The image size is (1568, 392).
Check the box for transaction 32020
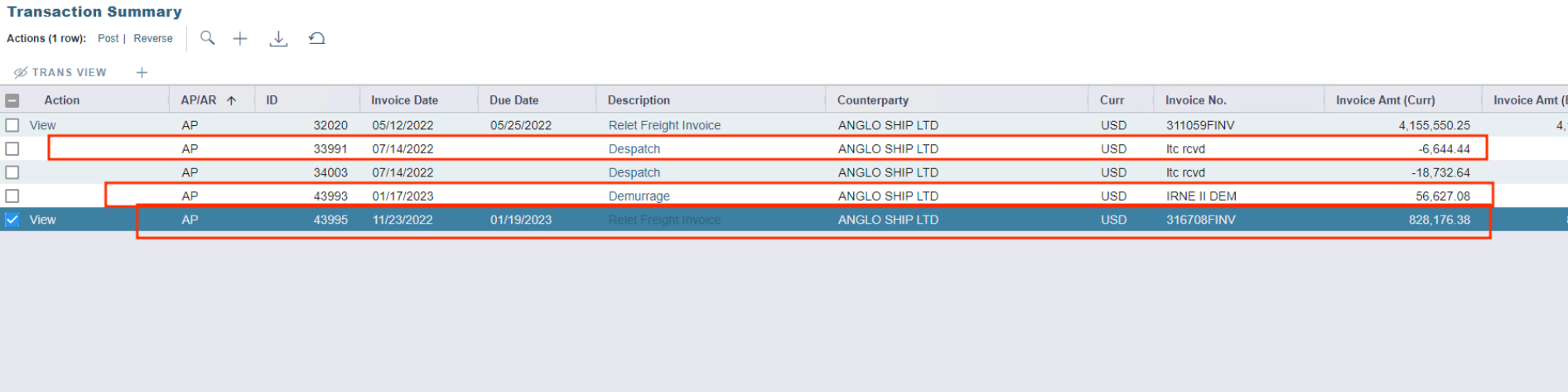click(x=12, y=125)
